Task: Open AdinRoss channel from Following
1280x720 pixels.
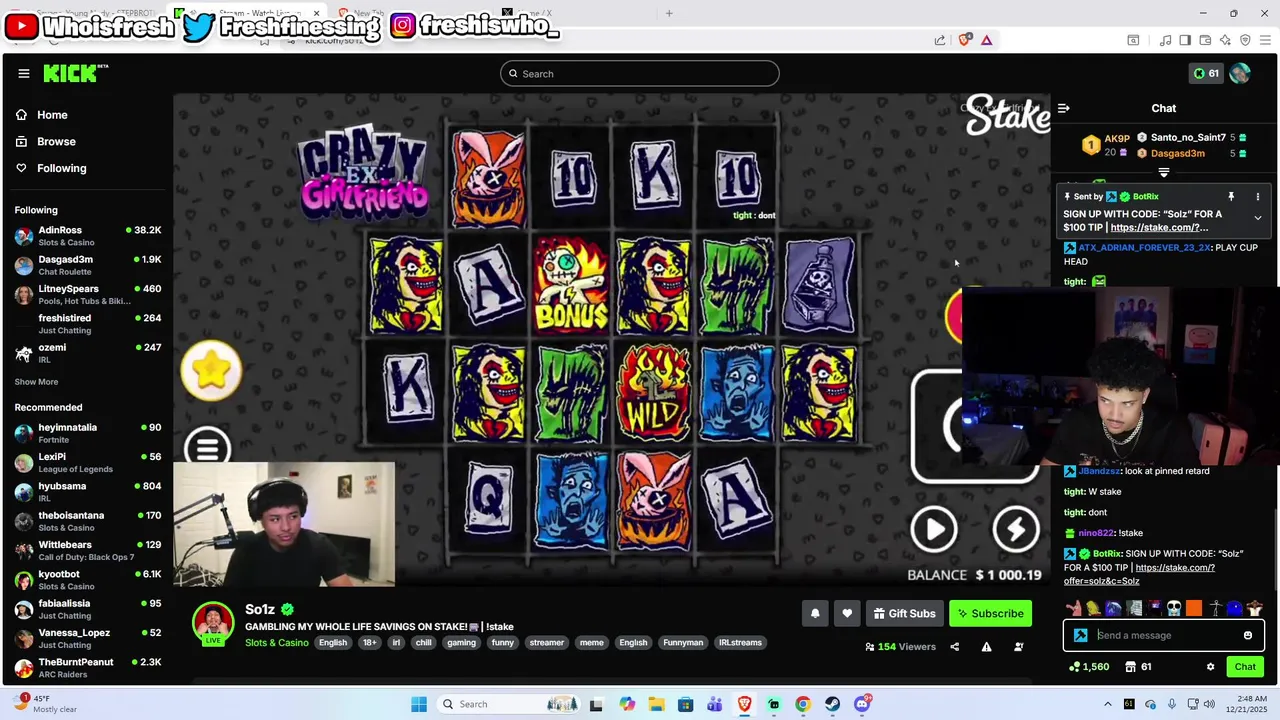Action: [x=88, y=236]
